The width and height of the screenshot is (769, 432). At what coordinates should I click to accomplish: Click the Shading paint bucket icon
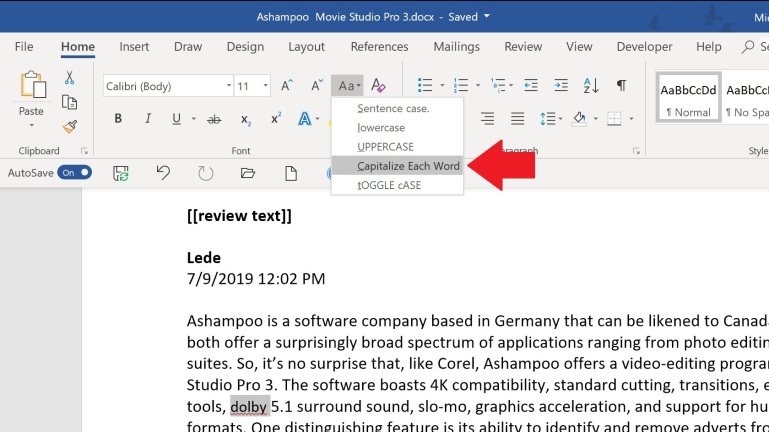tap(579, 119)
